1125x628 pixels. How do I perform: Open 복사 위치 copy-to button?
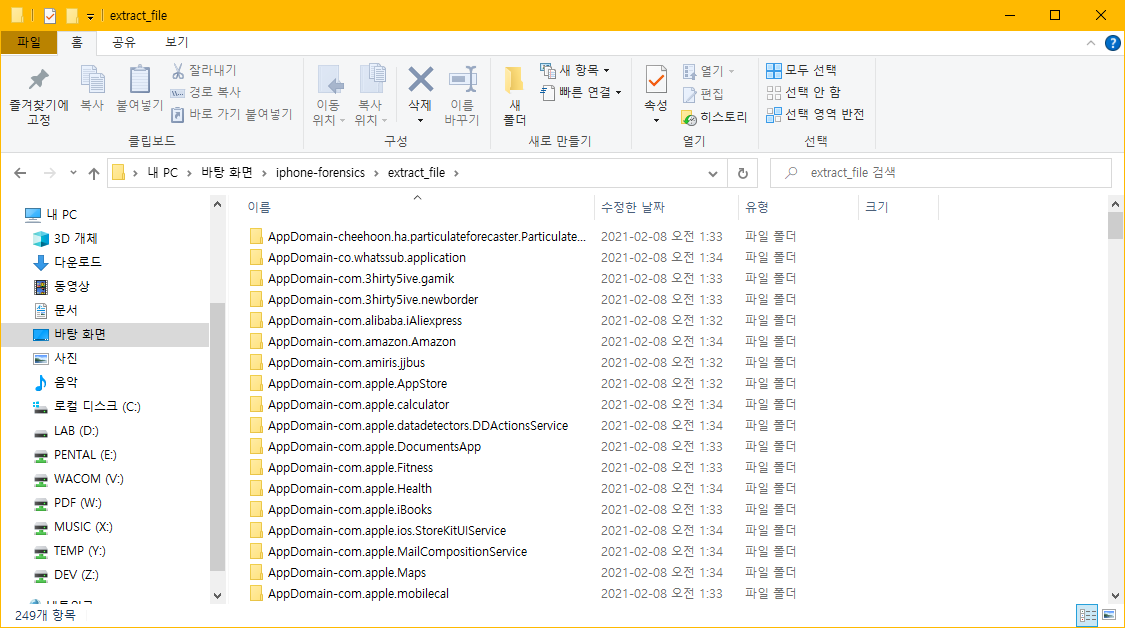[371, 95]
